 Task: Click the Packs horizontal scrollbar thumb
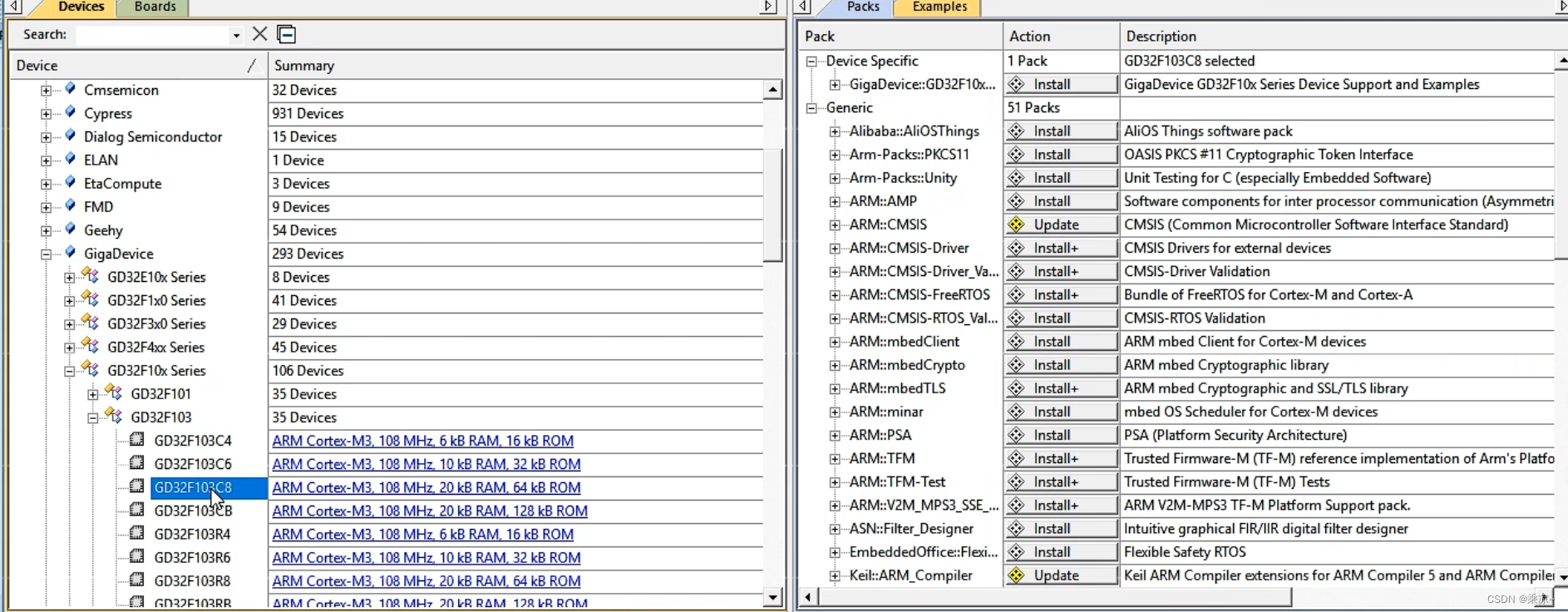[x=1054, y=597]
